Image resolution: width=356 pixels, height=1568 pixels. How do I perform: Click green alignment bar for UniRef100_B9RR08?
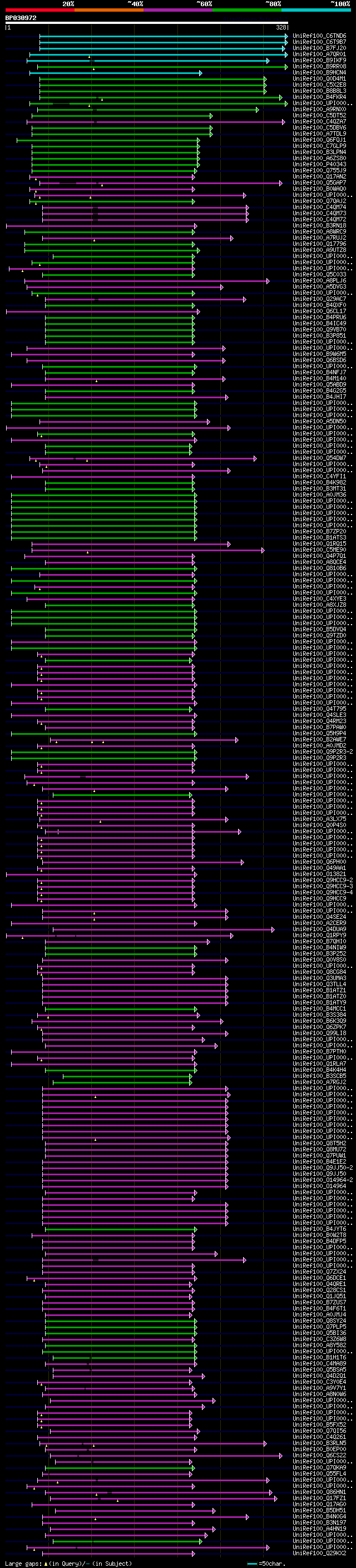pos(162,66)
